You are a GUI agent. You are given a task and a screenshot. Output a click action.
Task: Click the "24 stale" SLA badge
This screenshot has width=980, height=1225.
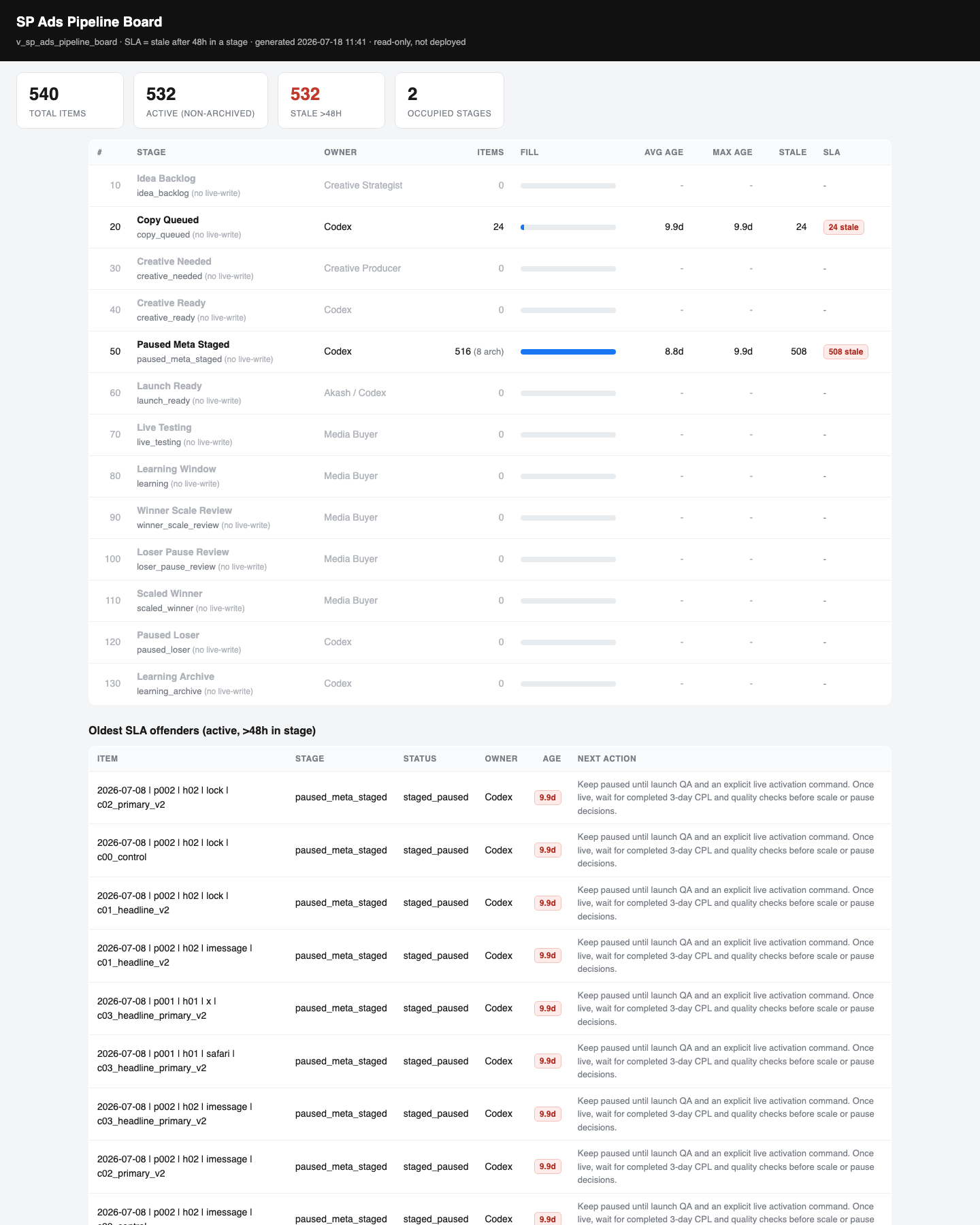[843, 227]
